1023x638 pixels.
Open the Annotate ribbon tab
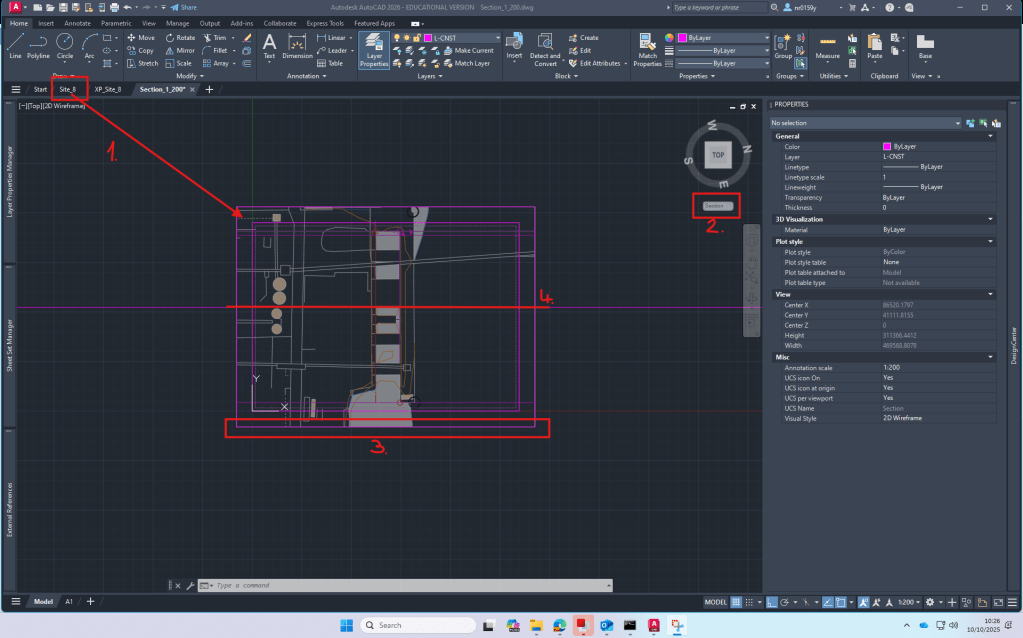[76, 22]
